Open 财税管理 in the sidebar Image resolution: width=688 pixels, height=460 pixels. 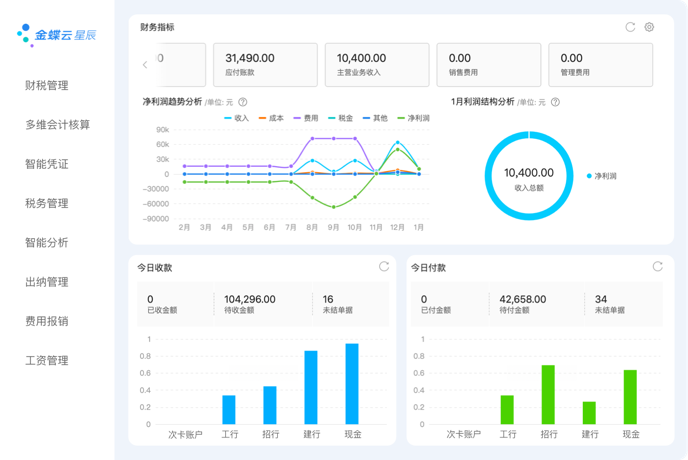click(47, 86)
